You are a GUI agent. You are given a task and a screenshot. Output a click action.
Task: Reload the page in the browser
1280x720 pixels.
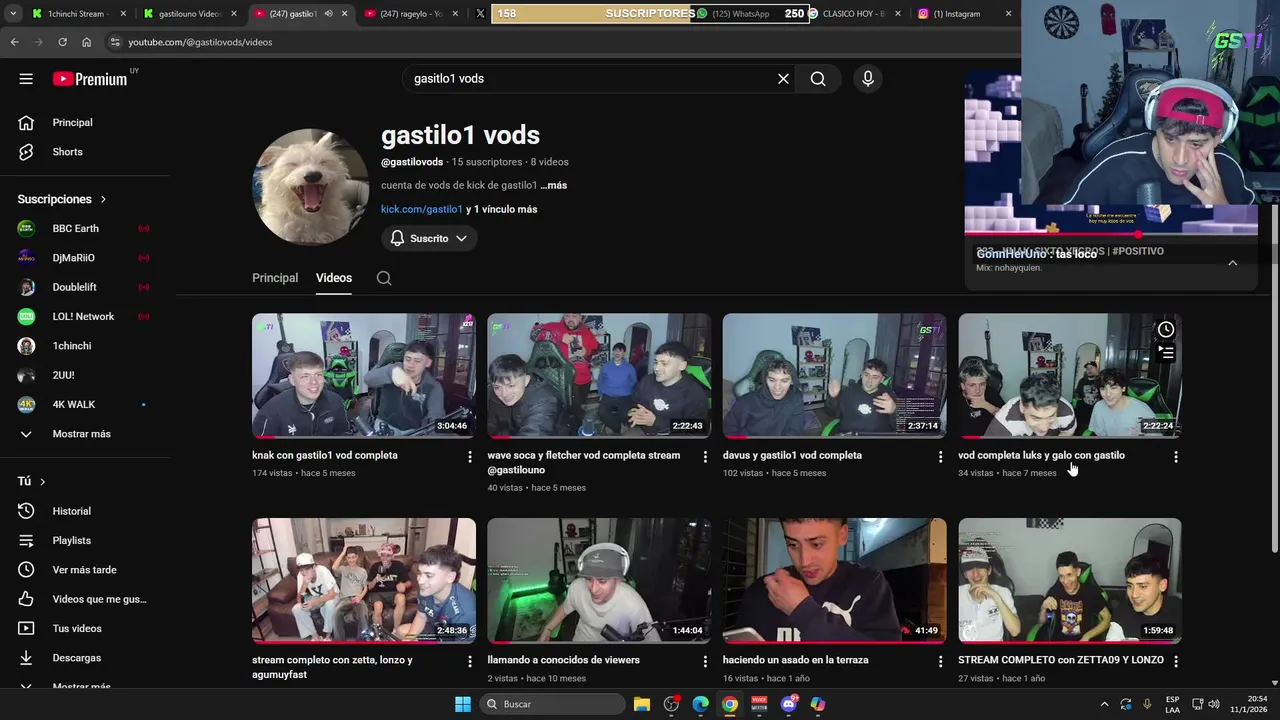62,42
